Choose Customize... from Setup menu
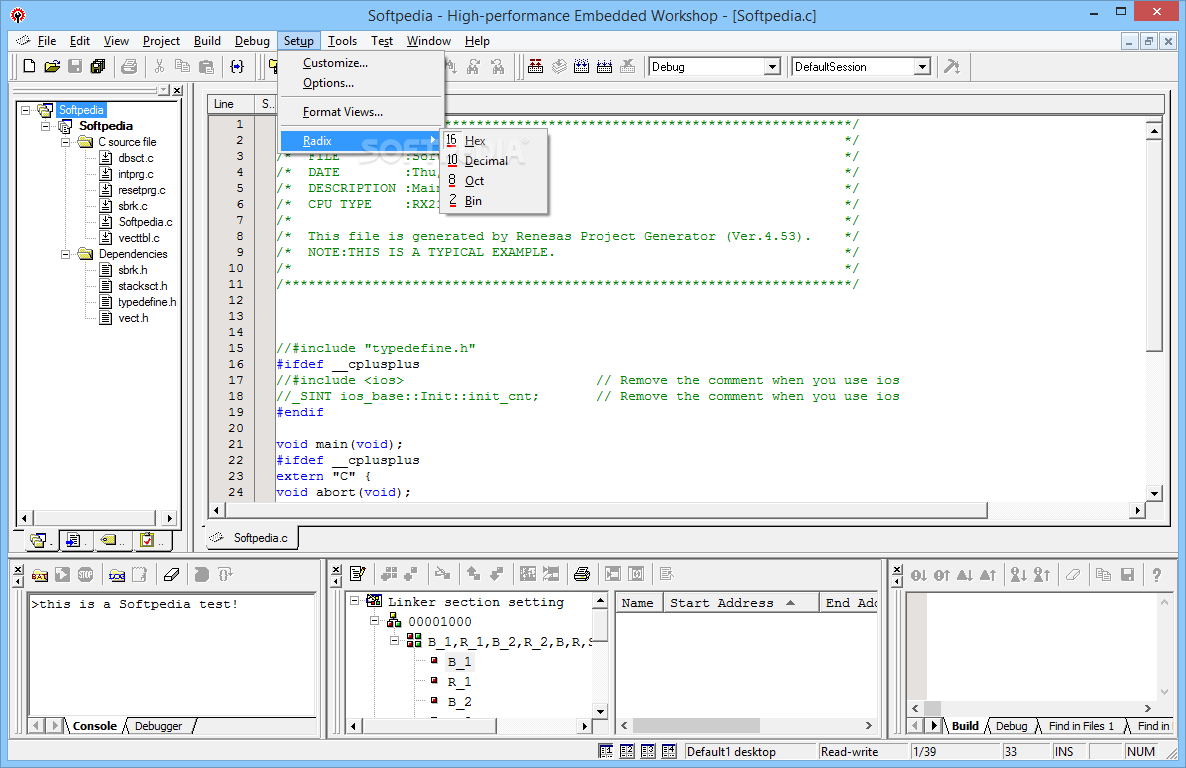The image size is (1186, 768). pos(361,63)
